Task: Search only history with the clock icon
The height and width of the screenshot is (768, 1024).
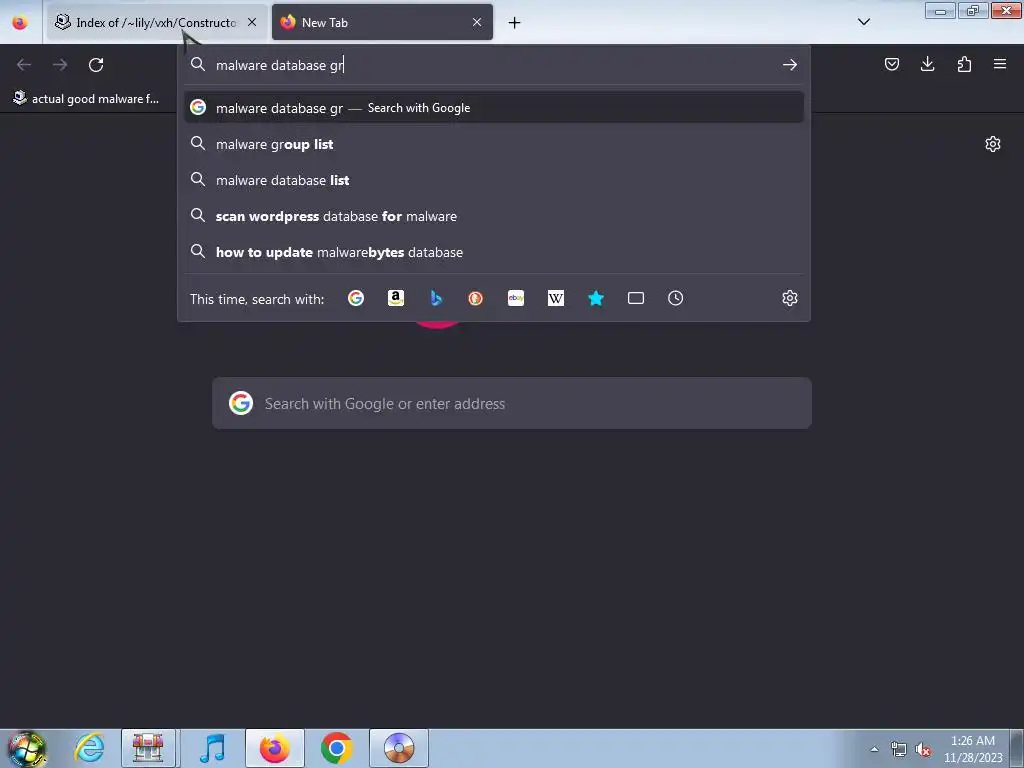Action: click(675, 298)
